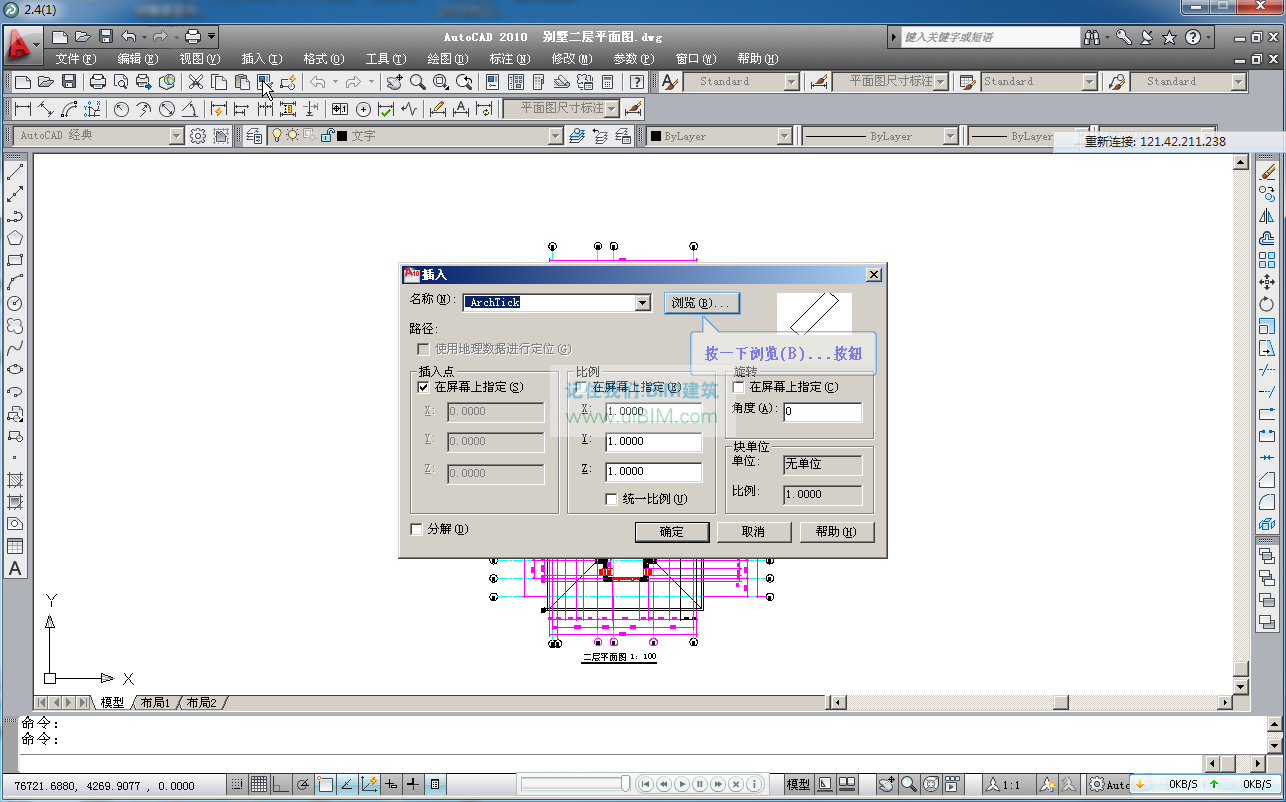
Task: Click the Zoom Realtime magnifier icon
Action: [x=418, y=82]
